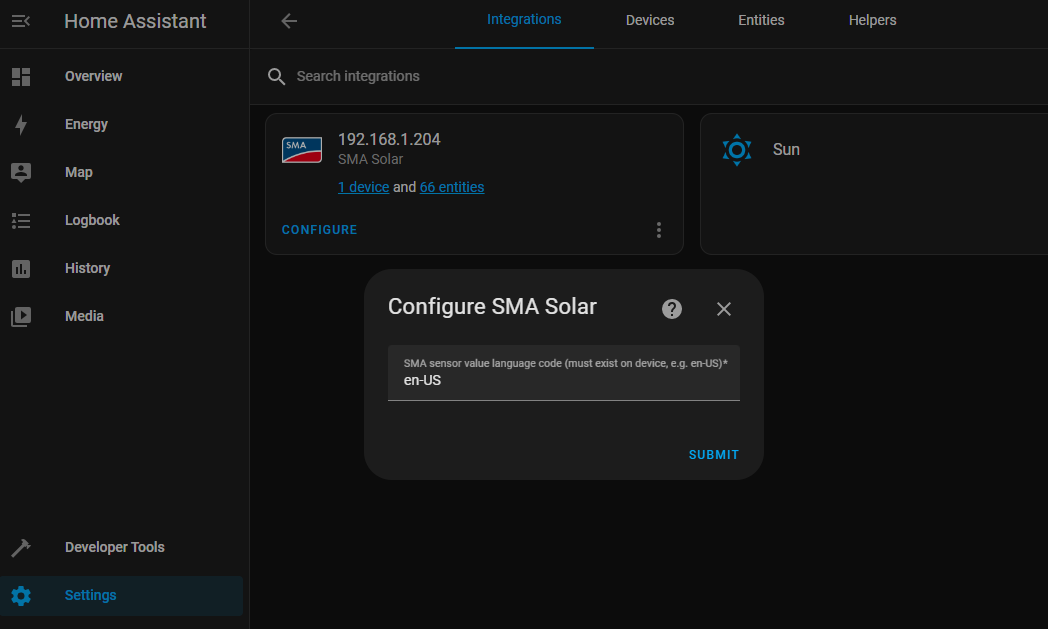Viewport: 1048px width, 629px height.
Task: Collapse the sidebar with the hamburger menu icon
Action: click(21, 21)
